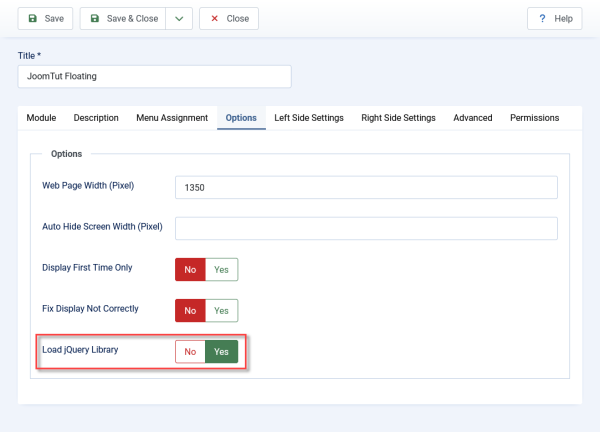Go to the Menu Assignment tab
The width and height of the screenshot is (600, 432).
point(172,118)
